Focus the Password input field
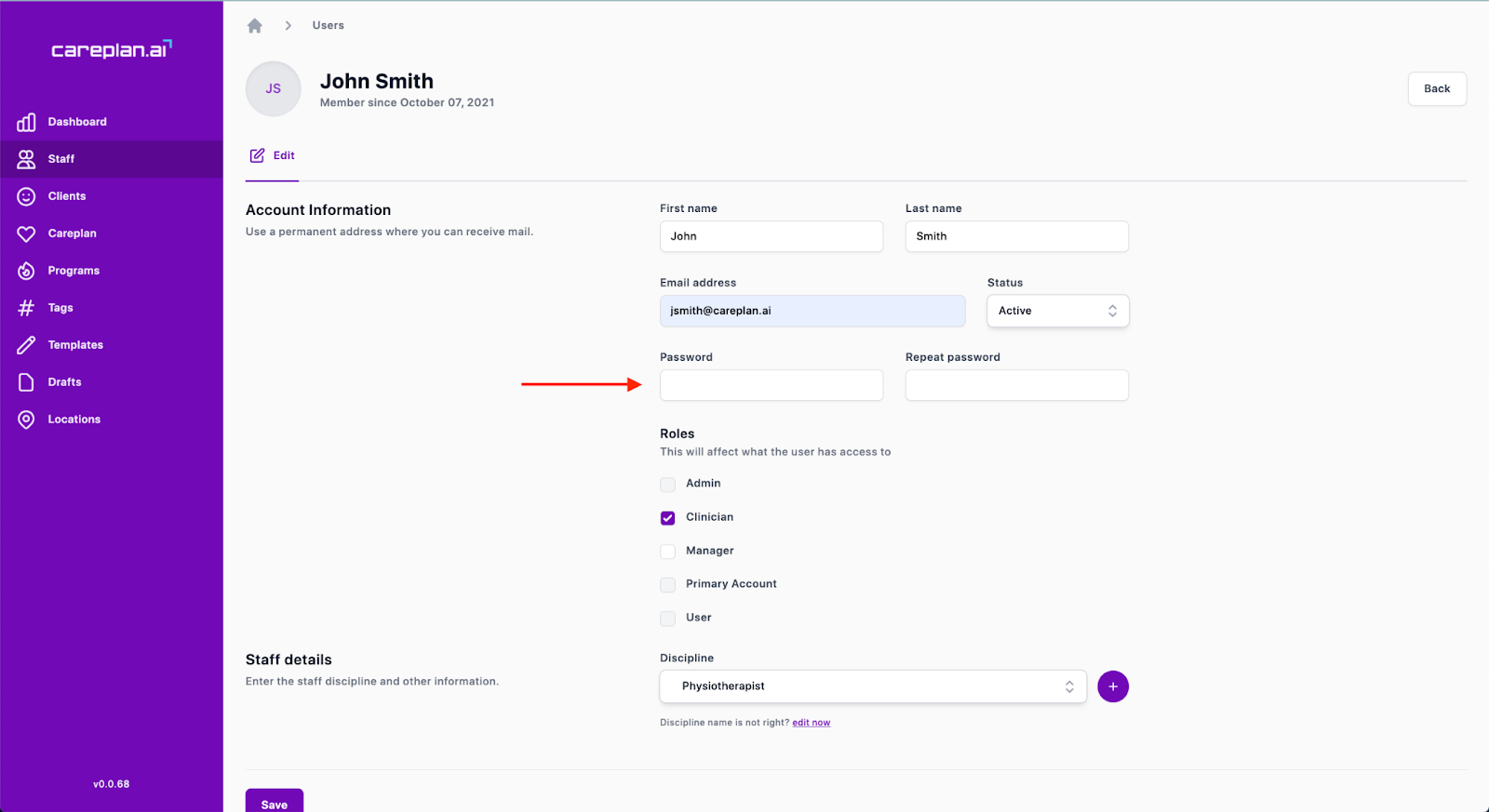Image resolution: width=1489 pixels, height=812 pixels. [771, 385]
